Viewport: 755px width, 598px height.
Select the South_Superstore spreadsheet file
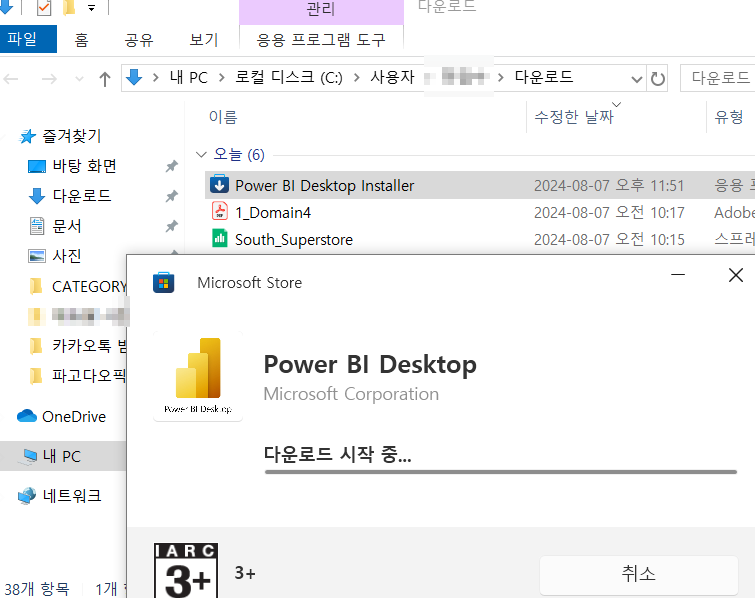pos(294,239)
